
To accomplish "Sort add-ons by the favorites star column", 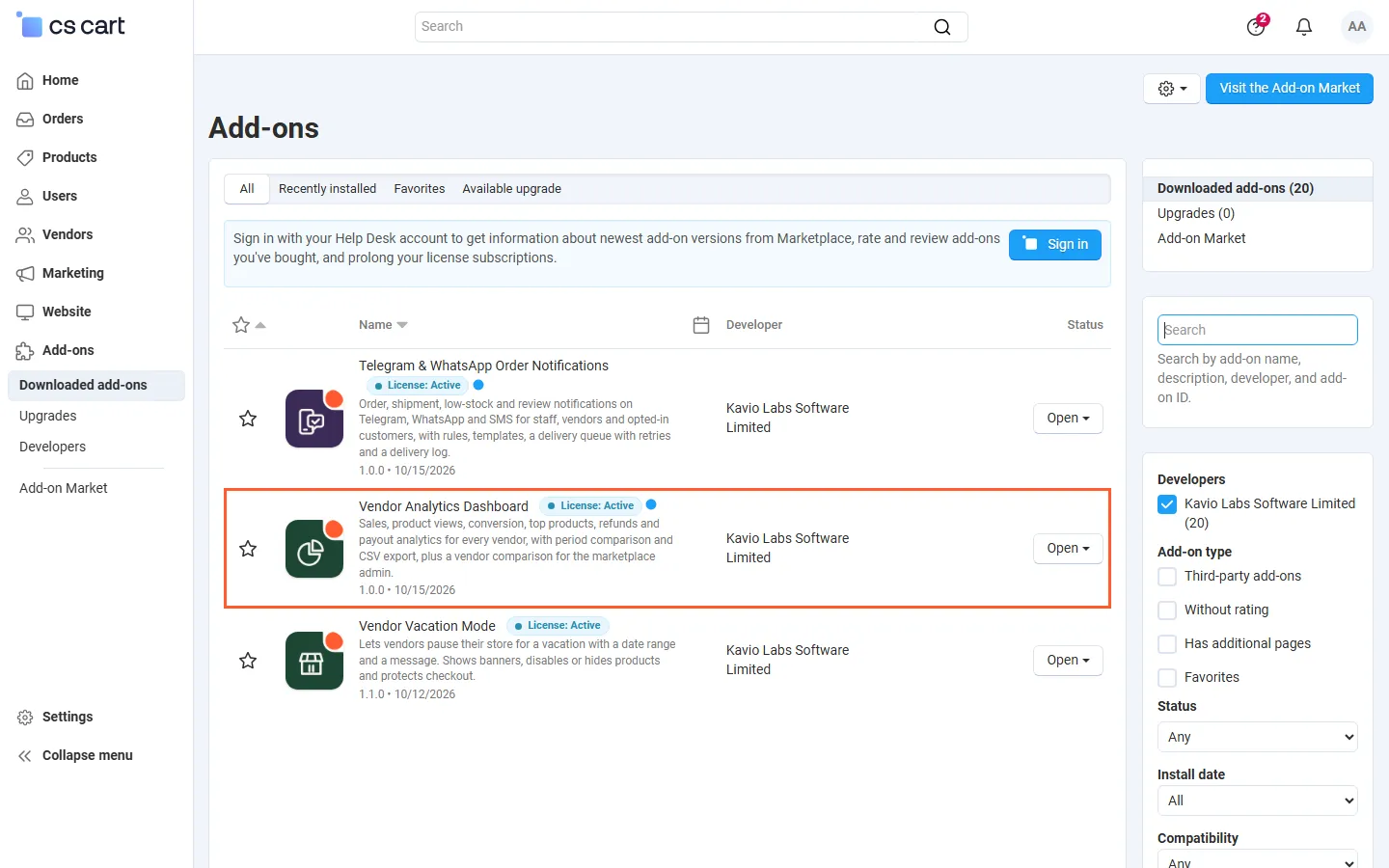I will coord(248,325).
